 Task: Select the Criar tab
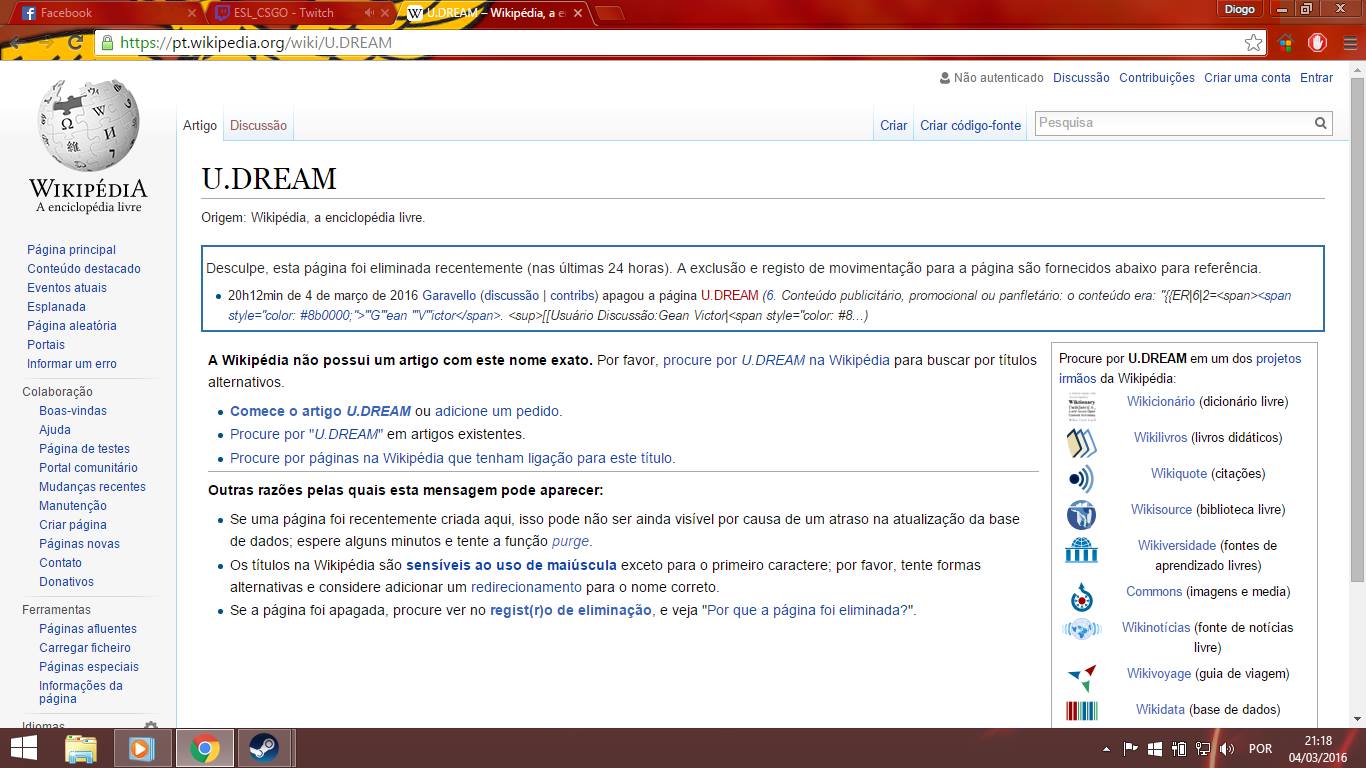(893, 126)
